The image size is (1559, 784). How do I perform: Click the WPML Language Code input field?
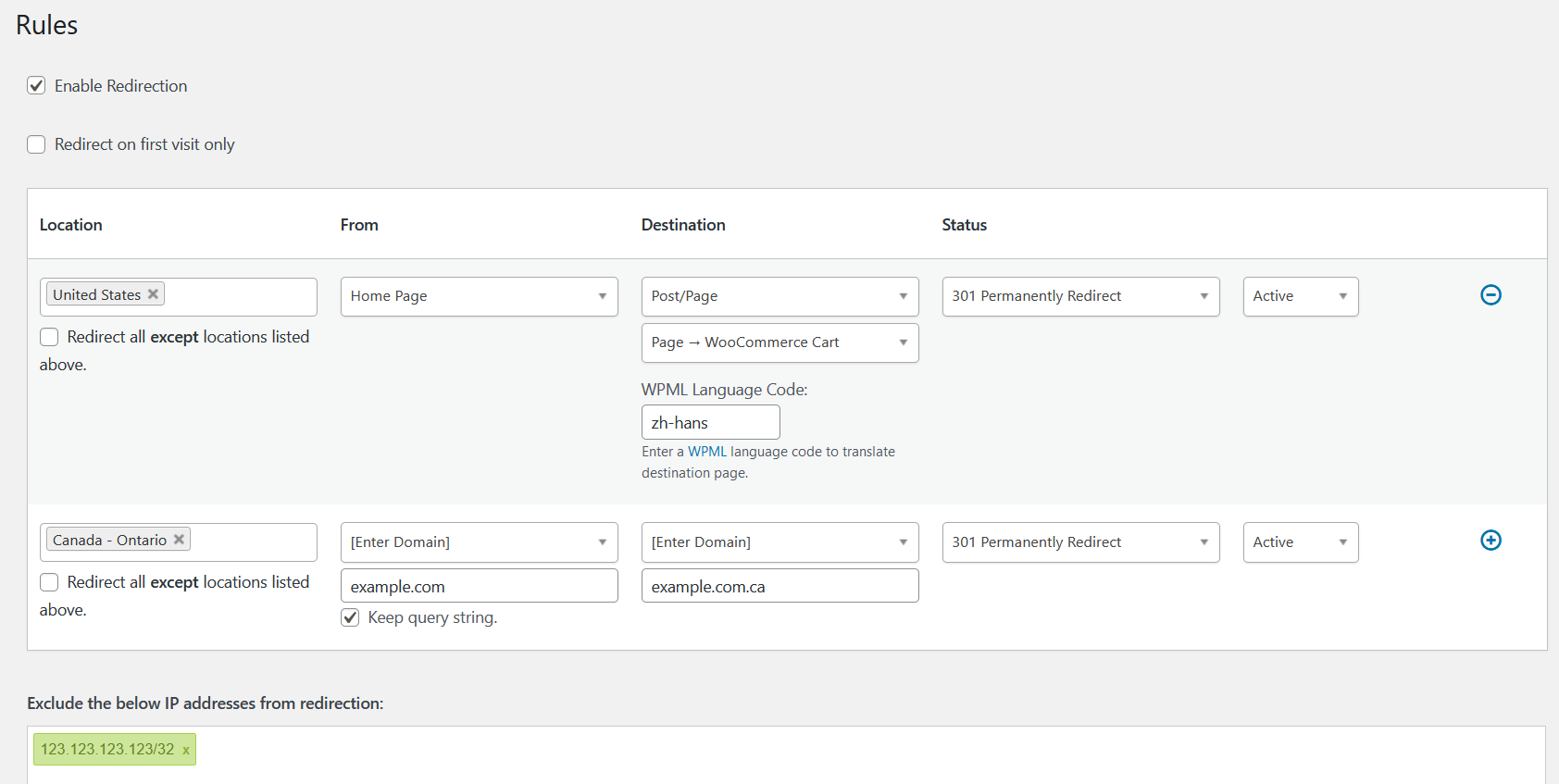710,423
